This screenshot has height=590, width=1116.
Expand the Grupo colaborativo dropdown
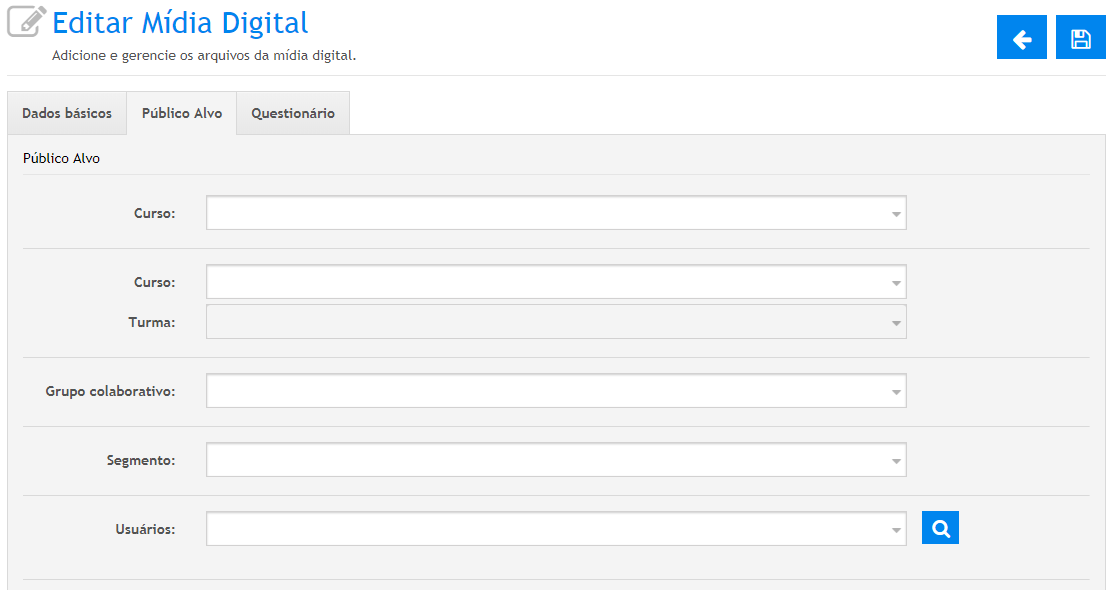tap(556, 391)
